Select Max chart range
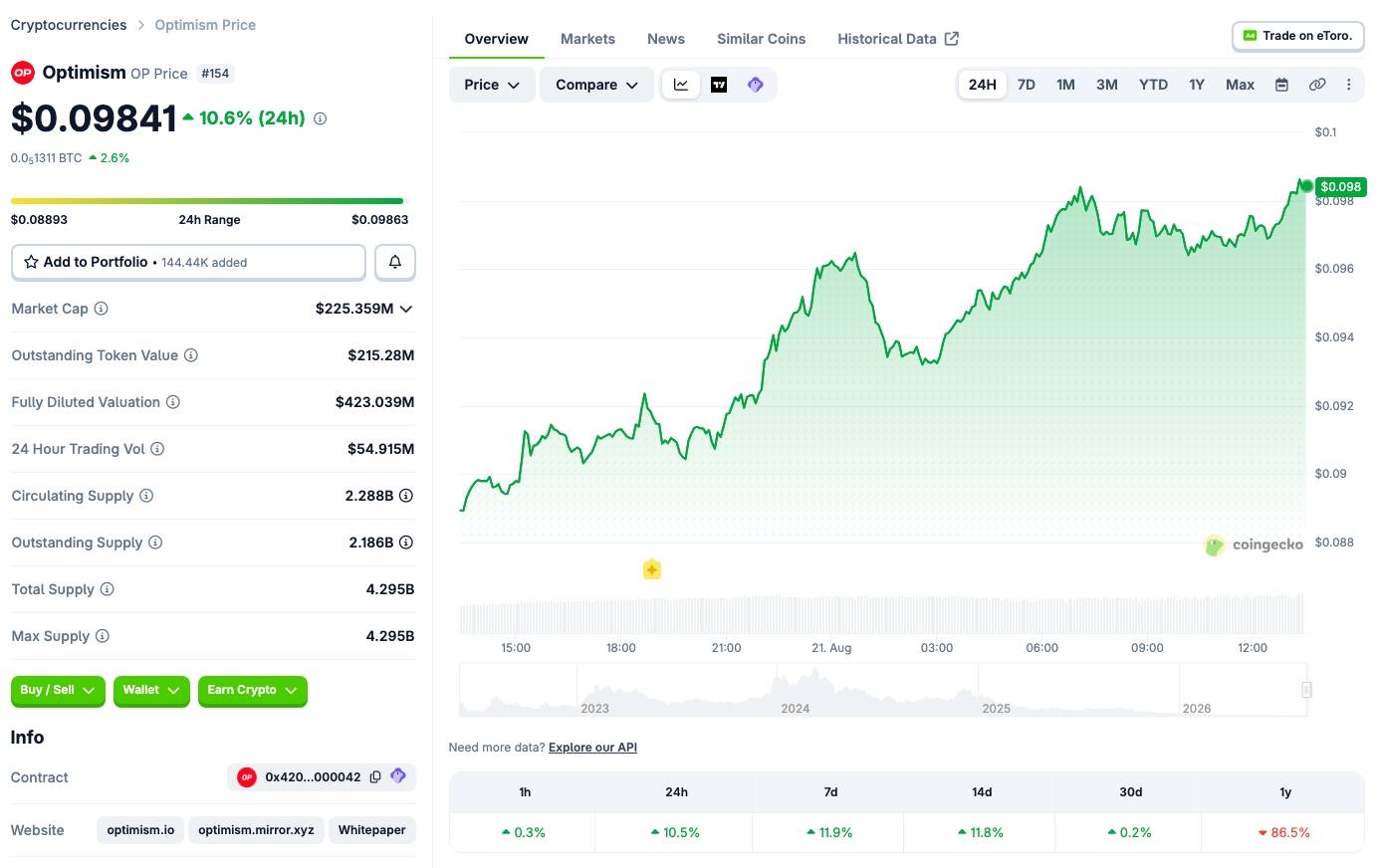This screenshot has height=868, width=1380. coord(1241,85)
